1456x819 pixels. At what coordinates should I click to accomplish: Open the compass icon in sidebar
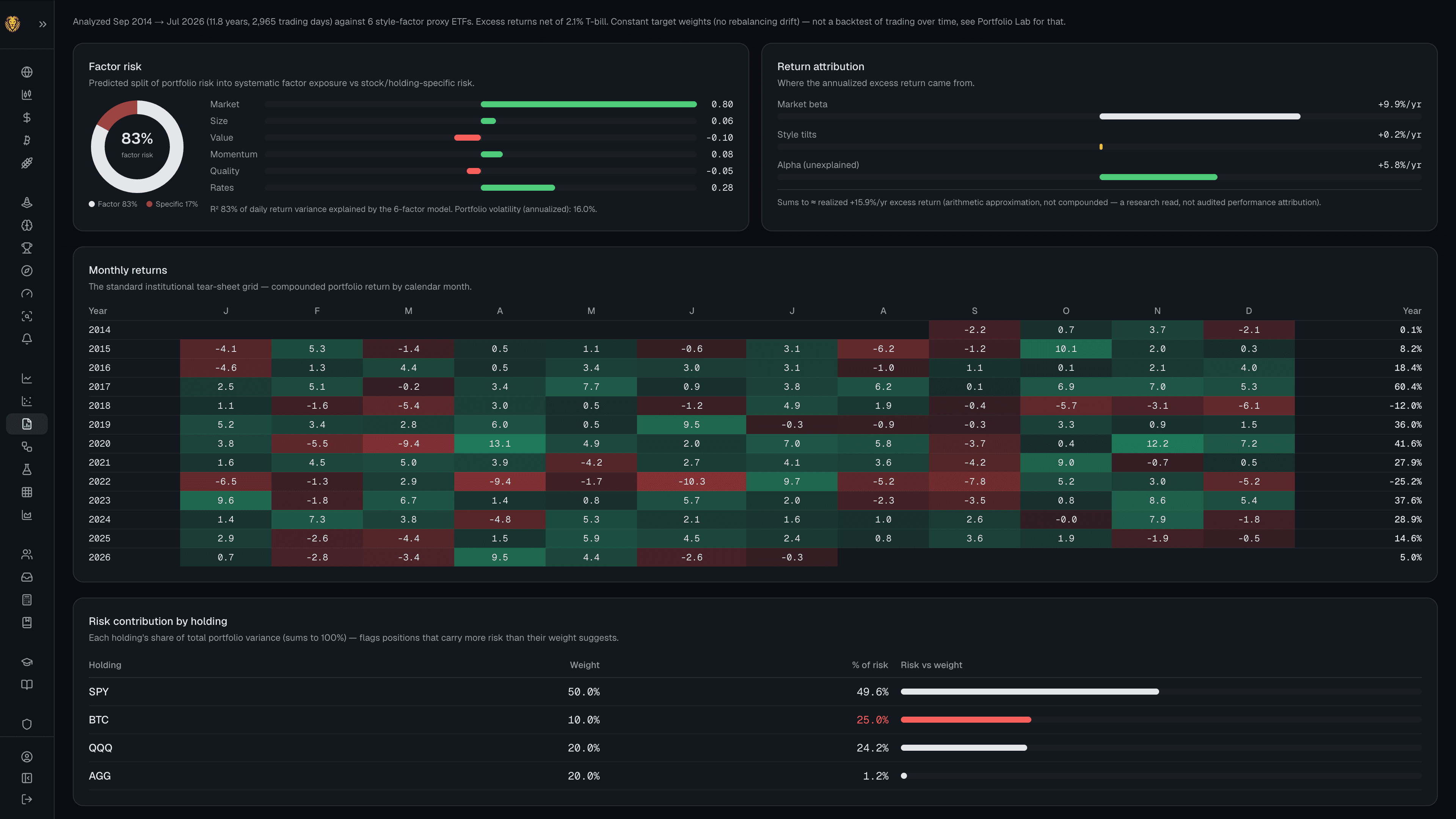pyautogui.click(x=27, y=271)
